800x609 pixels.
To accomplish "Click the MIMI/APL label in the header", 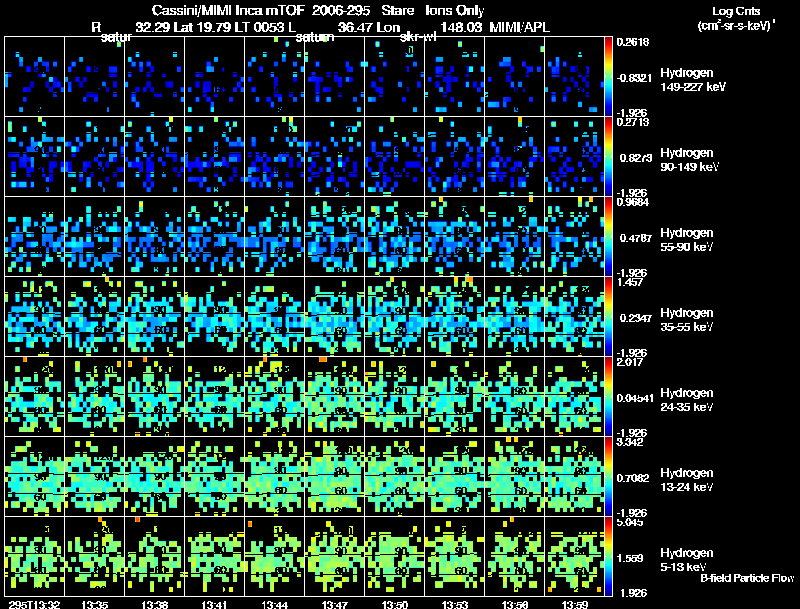I will tap(519, 27).
